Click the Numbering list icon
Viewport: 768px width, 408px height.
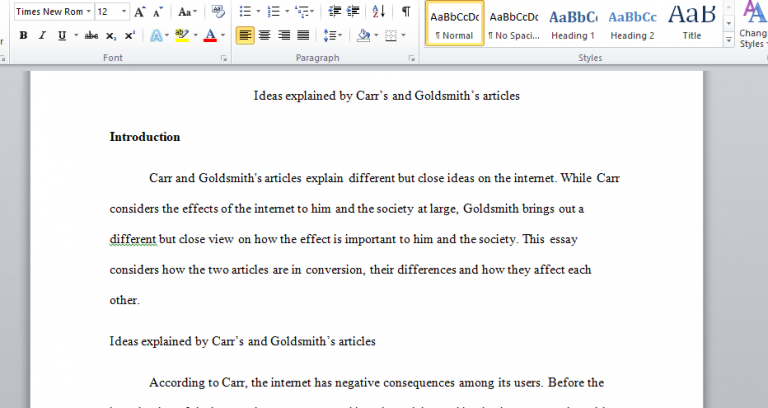[x=274, y=11]
